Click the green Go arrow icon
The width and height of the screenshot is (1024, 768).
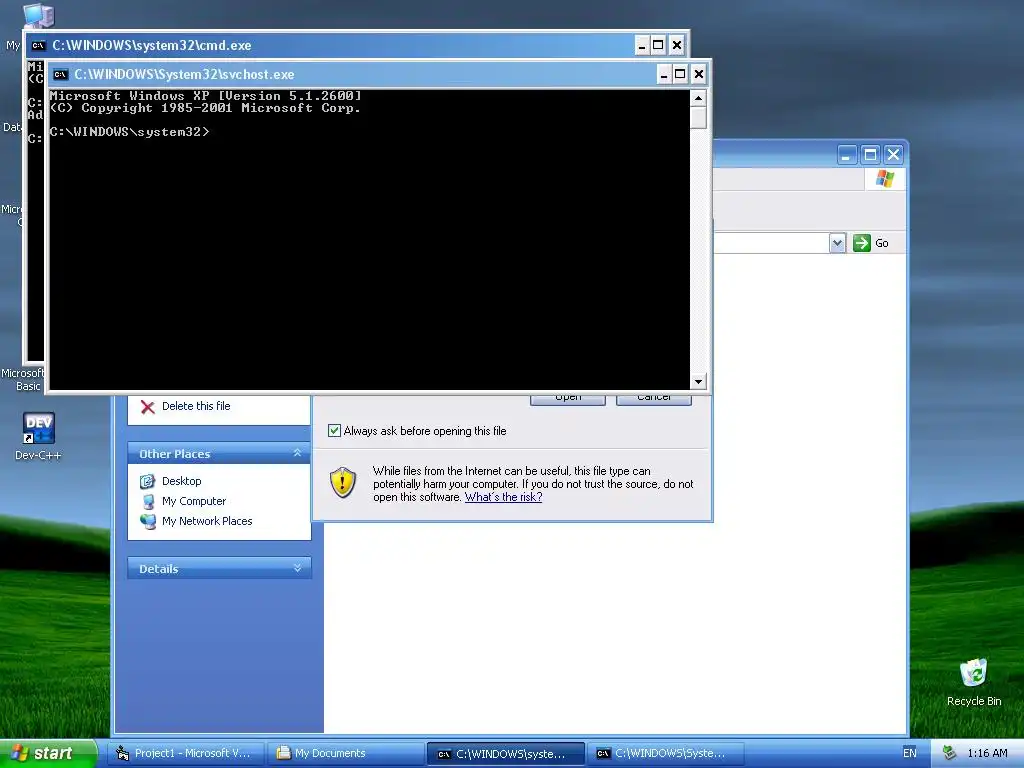coord(861,243)
